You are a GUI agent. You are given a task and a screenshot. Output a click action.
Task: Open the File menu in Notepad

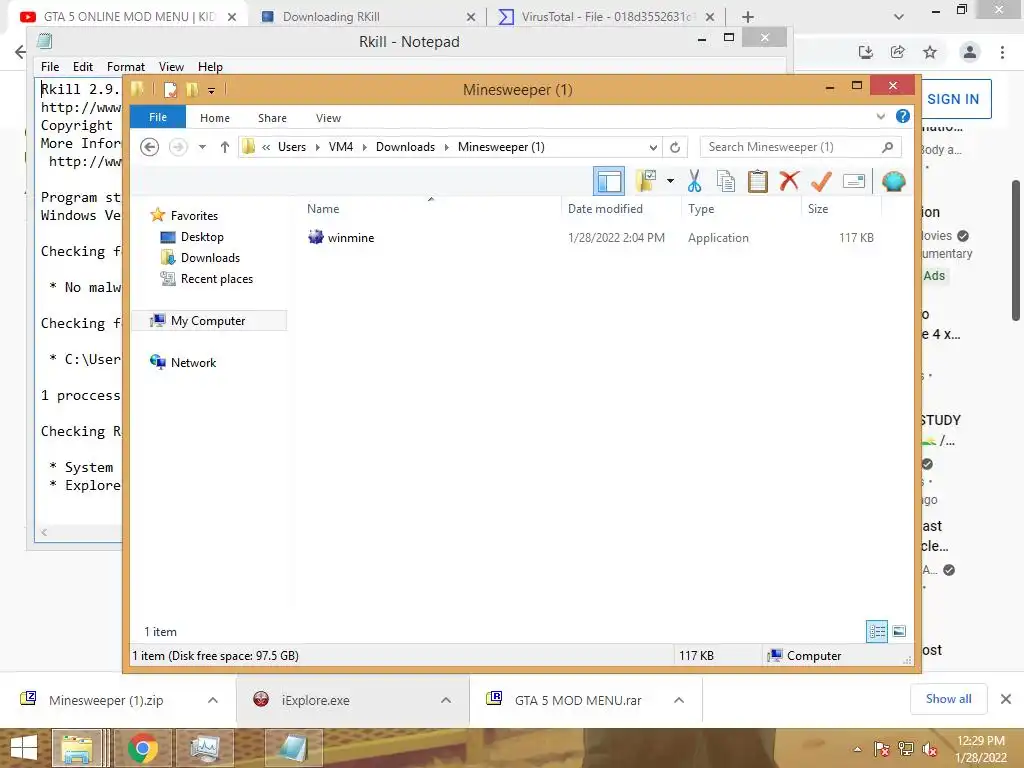tap(50, 67)
